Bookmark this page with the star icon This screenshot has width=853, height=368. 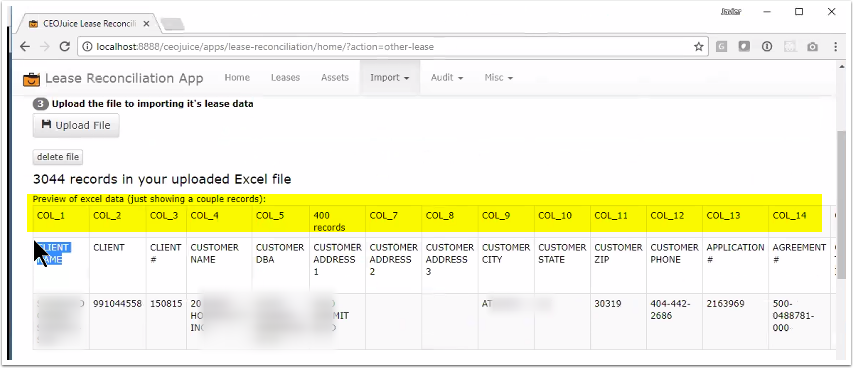[699, 47]
